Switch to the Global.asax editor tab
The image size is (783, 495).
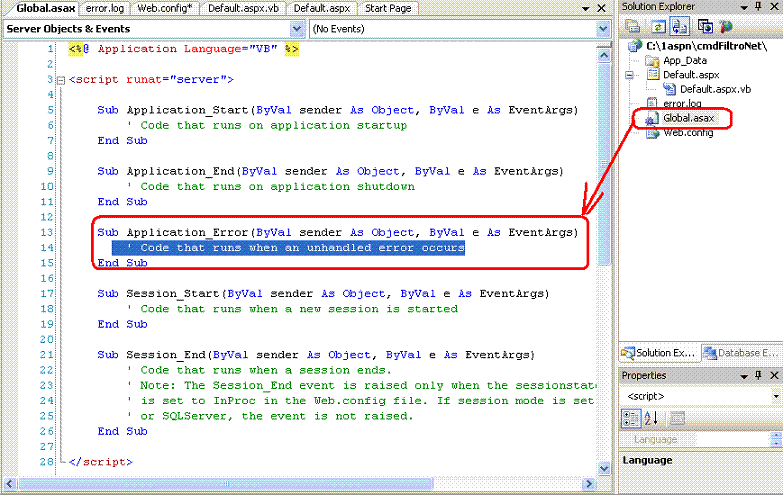pyautogui.click(x=45, y=8)
